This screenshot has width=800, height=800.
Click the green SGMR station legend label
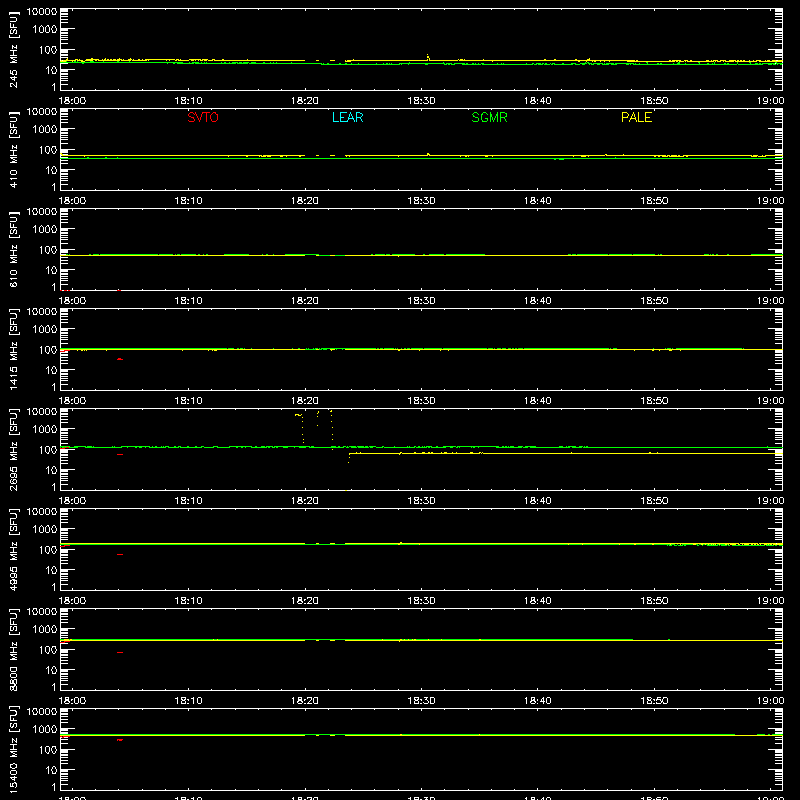point(489,117)
